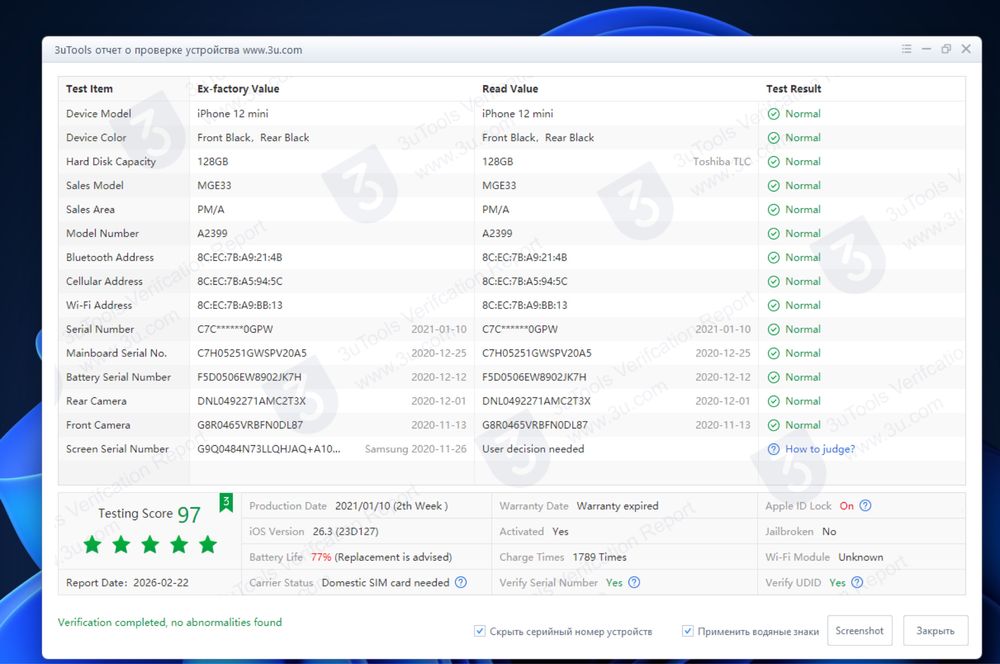The height and width of the screenshot is (664, 1000).
Task: Click the Apple ID Lock 'On' value
Action: point(846,506)
